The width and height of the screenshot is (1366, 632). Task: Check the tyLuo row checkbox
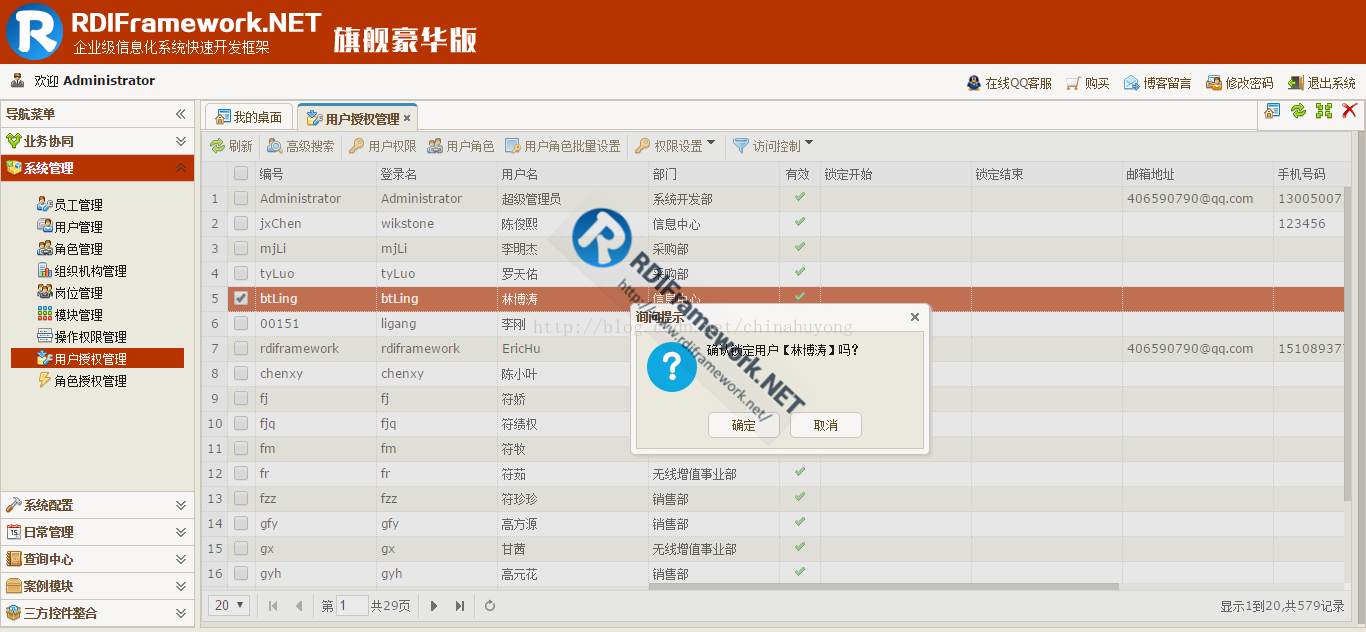pyautogui.click(x=241, y=273)
